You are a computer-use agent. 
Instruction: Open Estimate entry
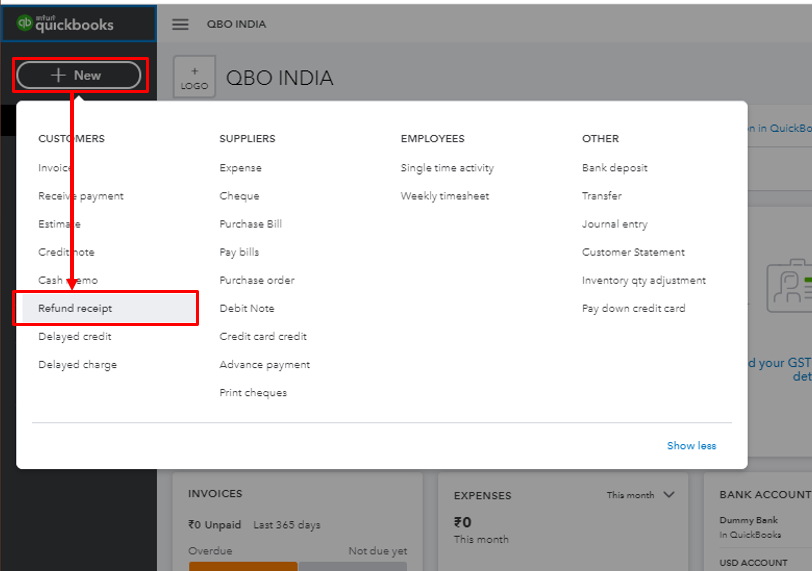(59, 224)
